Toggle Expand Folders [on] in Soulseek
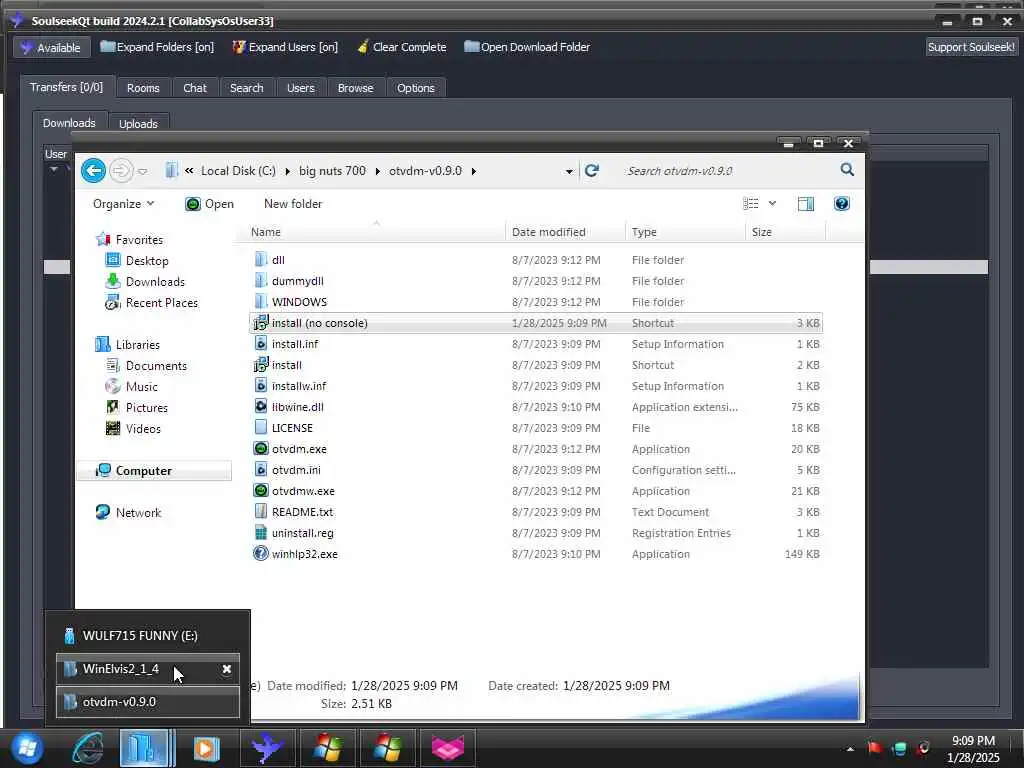The image size is (1024, 768). (157, 47)
